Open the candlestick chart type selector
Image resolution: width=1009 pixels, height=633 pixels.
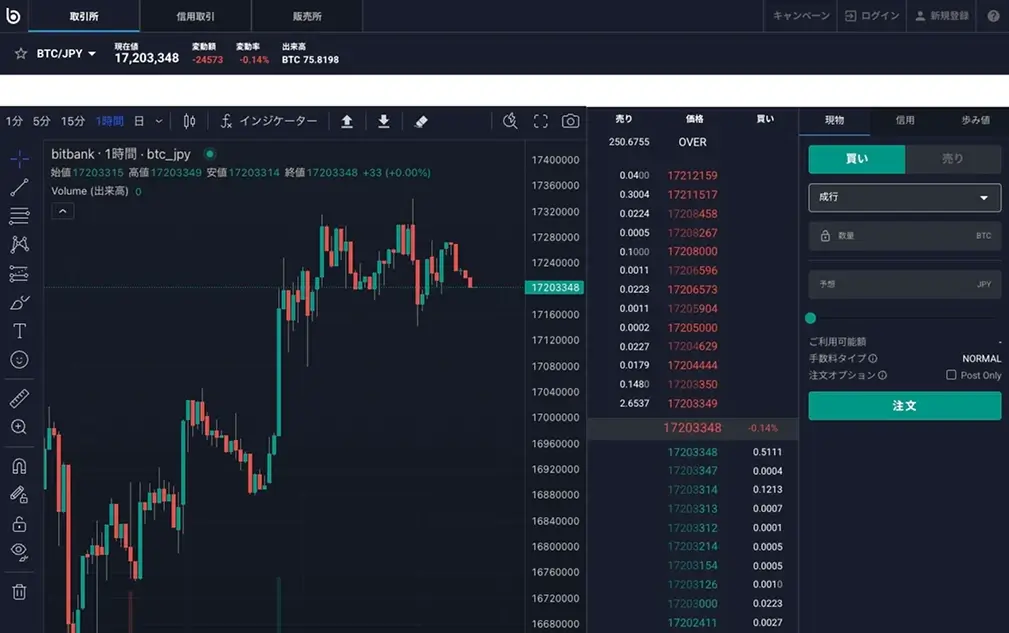pos(189,121)
